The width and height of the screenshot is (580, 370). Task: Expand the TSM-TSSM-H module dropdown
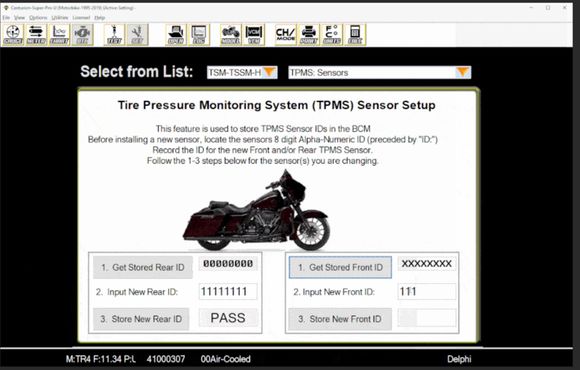coord(242,73)
